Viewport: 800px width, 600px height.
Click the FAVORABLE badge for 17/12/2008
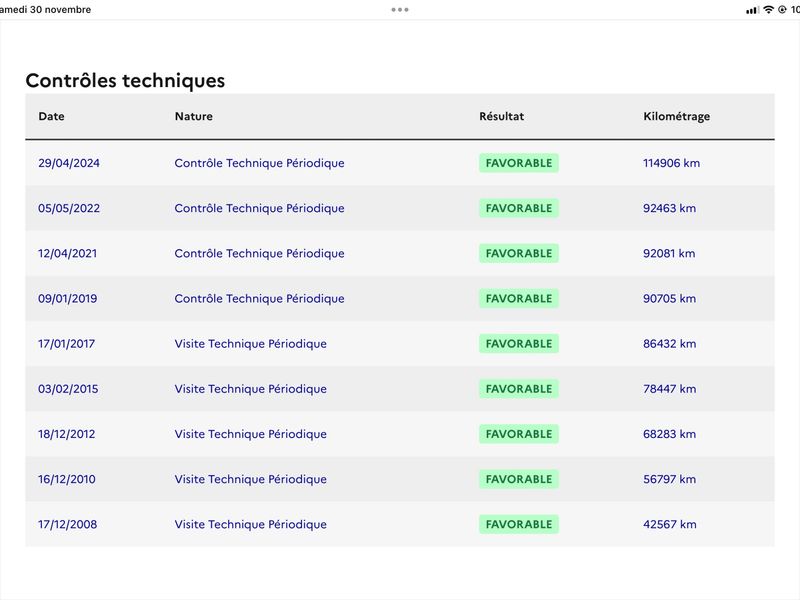click(x=518, y=524)
